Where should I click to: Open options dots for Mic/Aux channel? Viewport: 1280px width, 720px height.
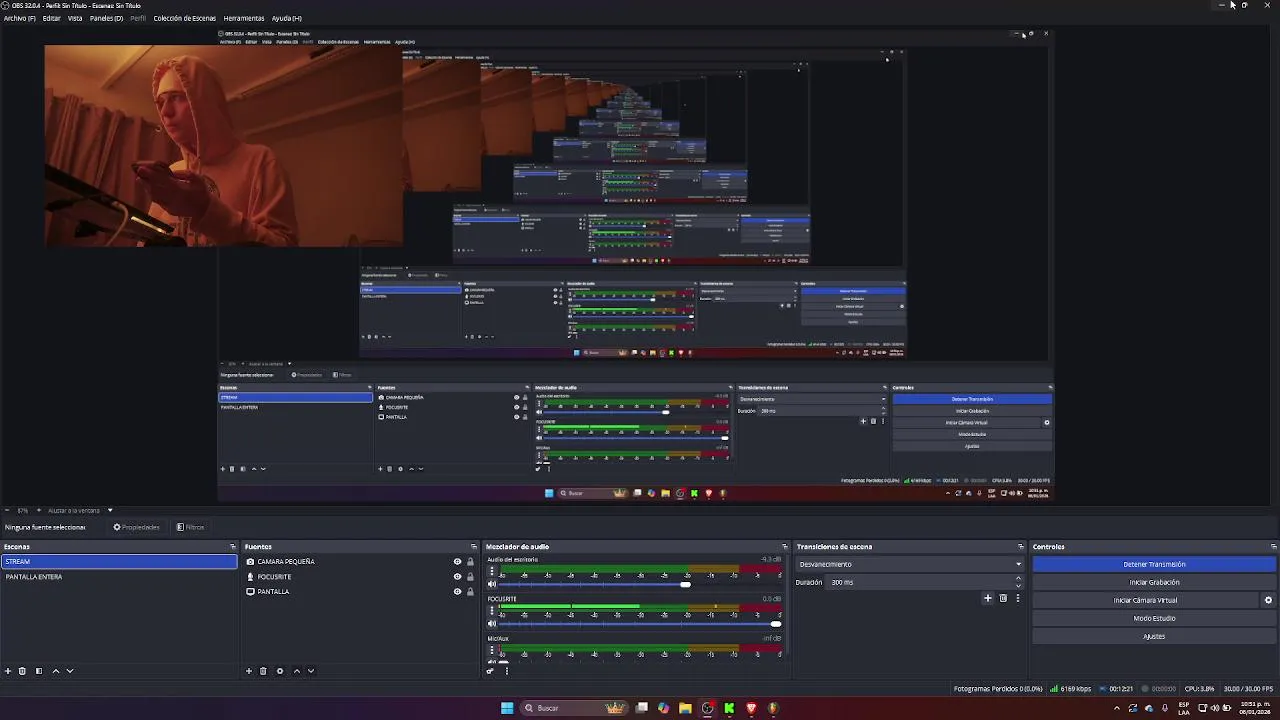[x=491, y=649]
